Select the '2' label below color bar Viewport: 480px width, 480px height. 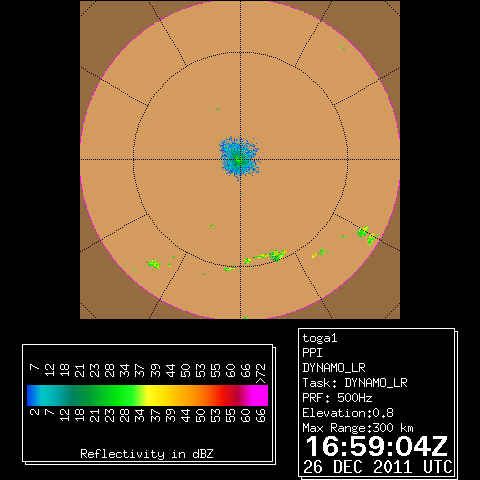(x=34, y=412)
